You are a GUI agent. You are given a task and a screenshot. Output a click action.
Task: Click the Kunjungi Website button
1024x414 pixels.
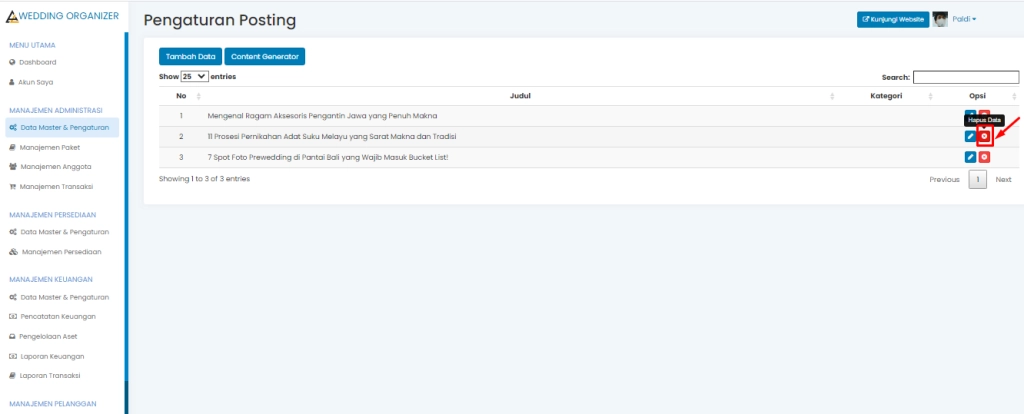[893, 19]
